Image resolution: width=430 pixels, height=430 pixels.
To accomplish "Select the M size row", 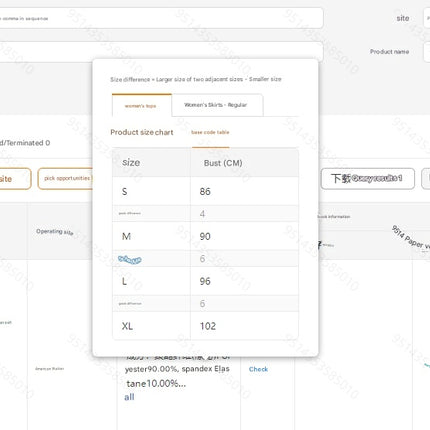I will click(x=205, y=236).
